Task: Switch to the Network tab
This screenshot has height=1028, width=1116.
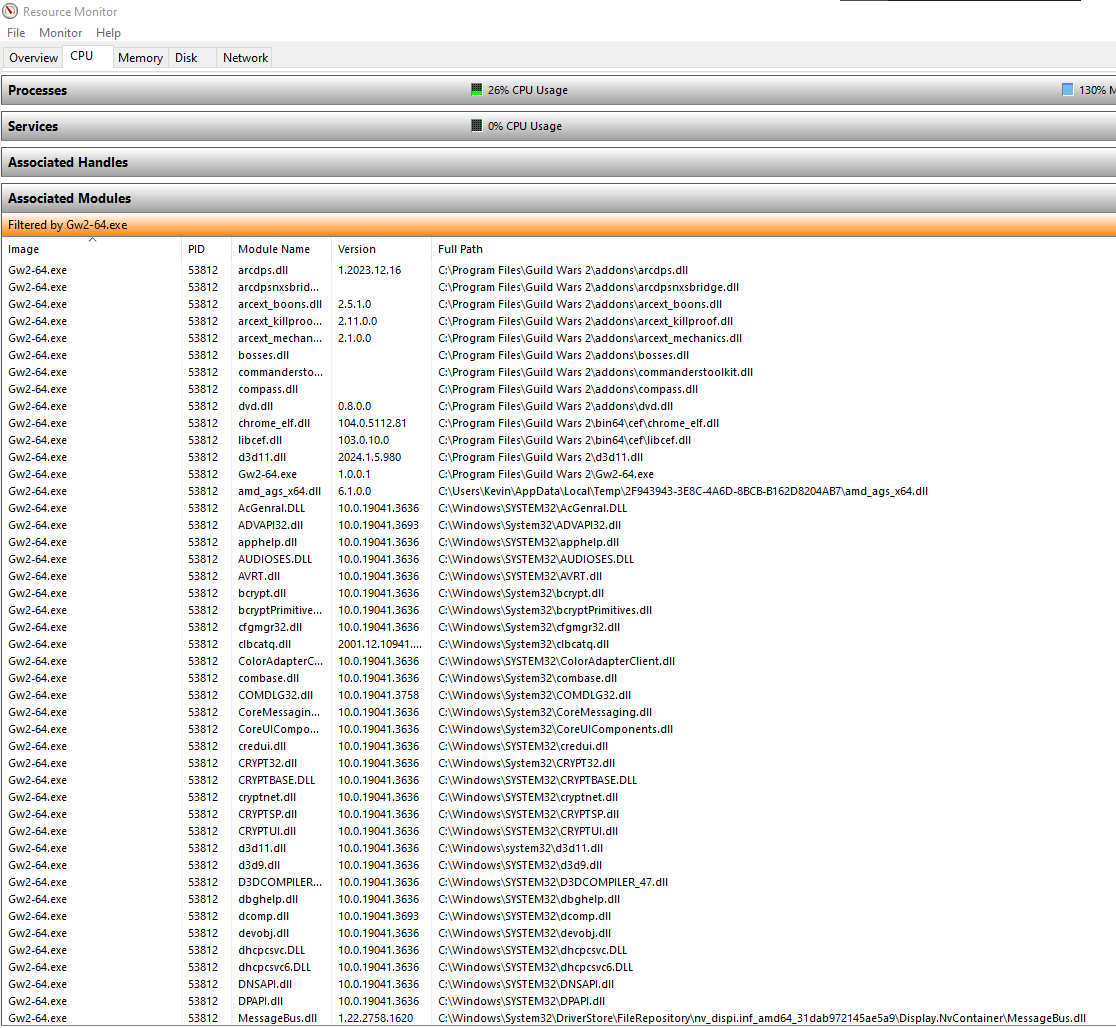Action: tap(246, 58)
